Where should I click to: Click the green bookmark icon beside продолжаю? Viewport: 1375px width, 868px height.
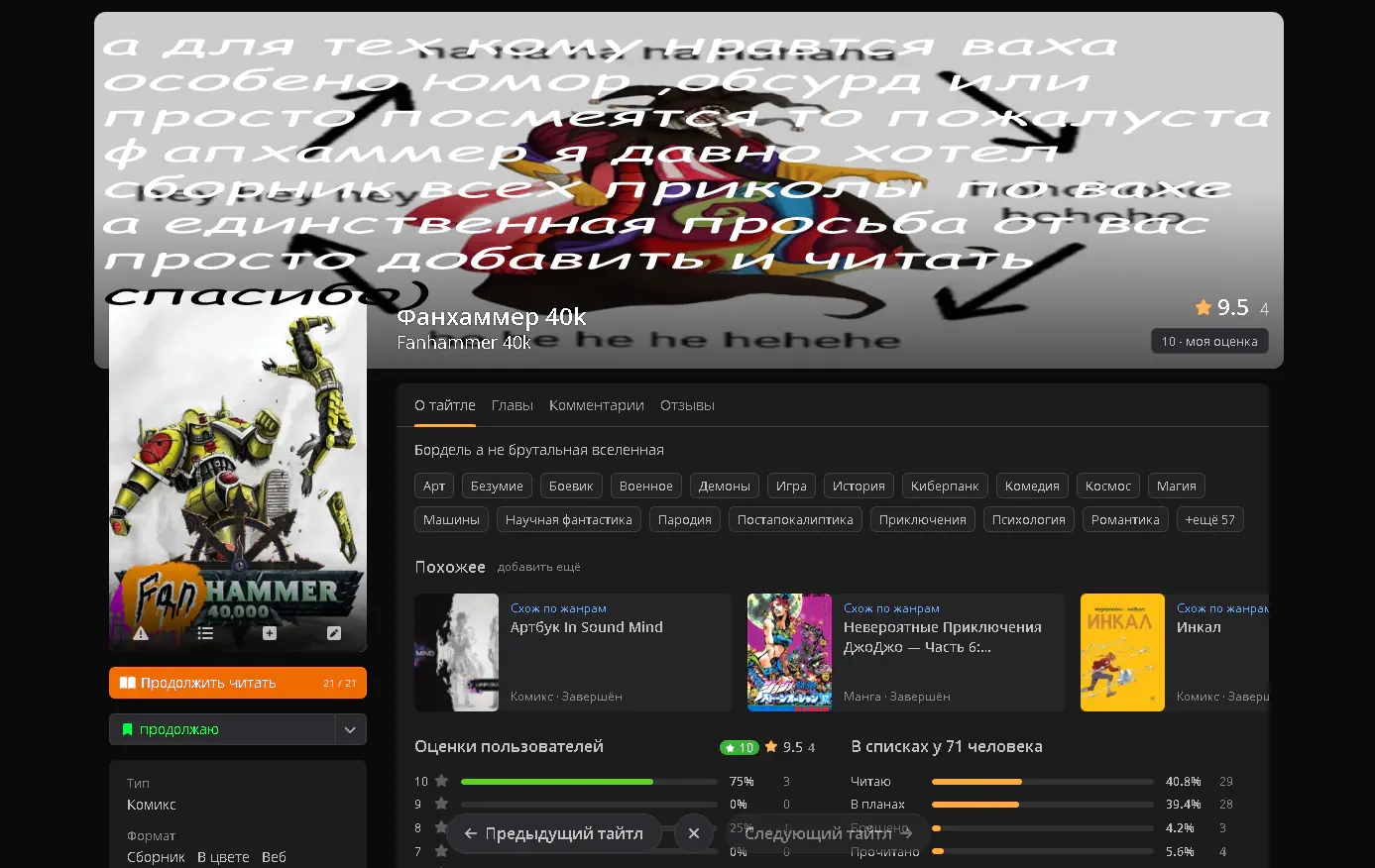coord(127,730)
